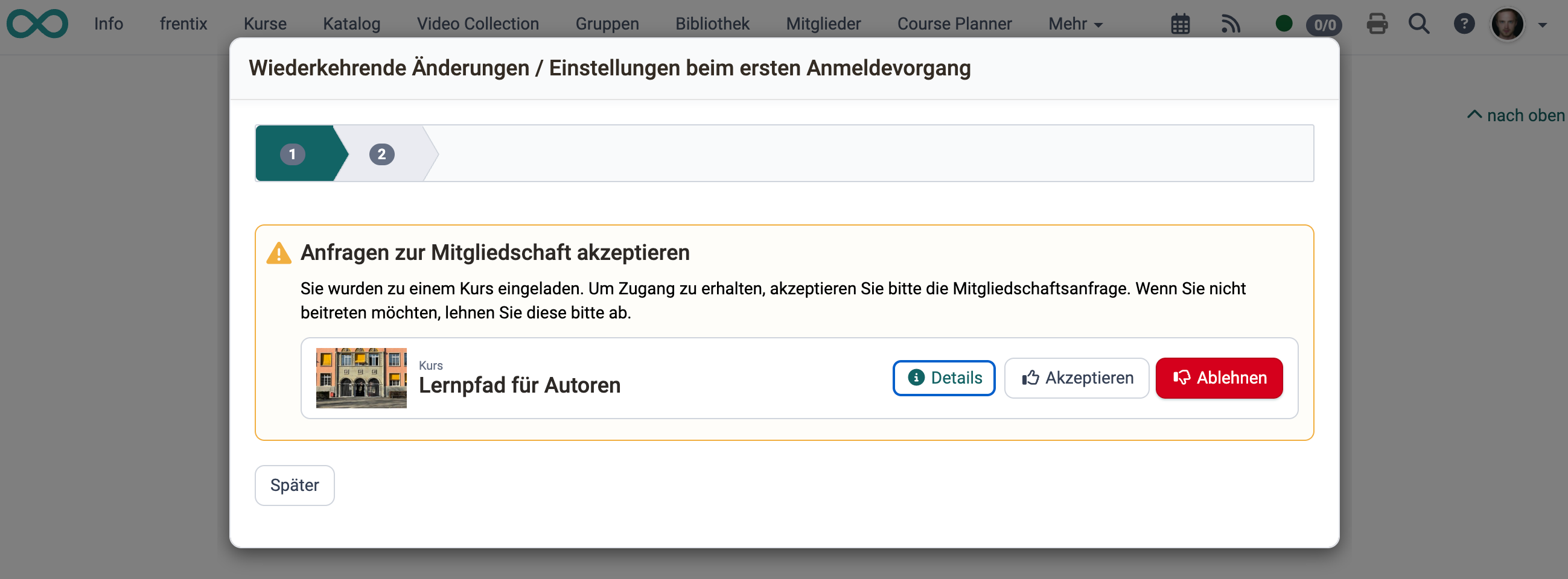Open the frentix tab
The width and height of the screenshot is (1568, 579).
183,24
